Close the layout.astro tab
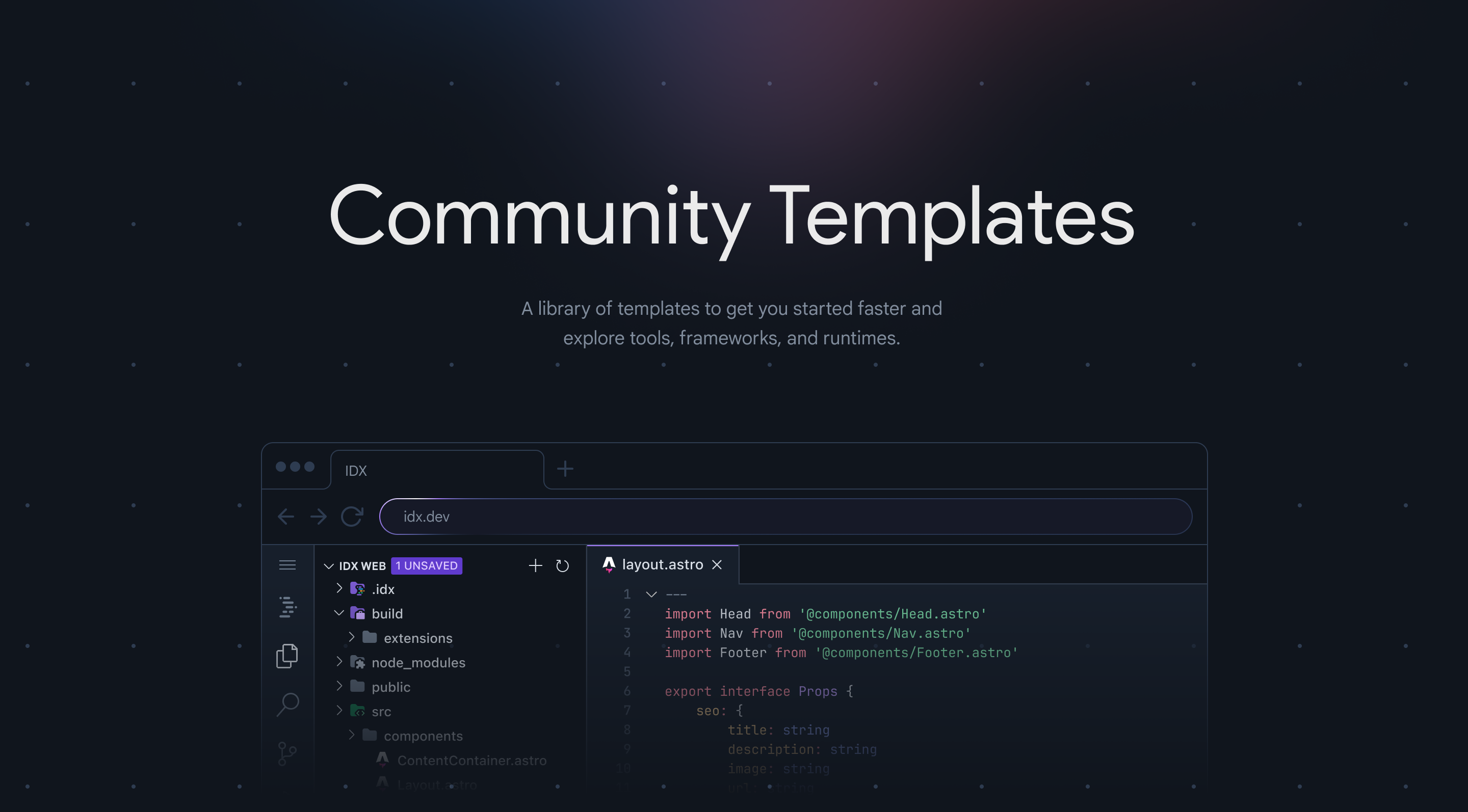This screenshot has height=812, width=1468. 717,565
